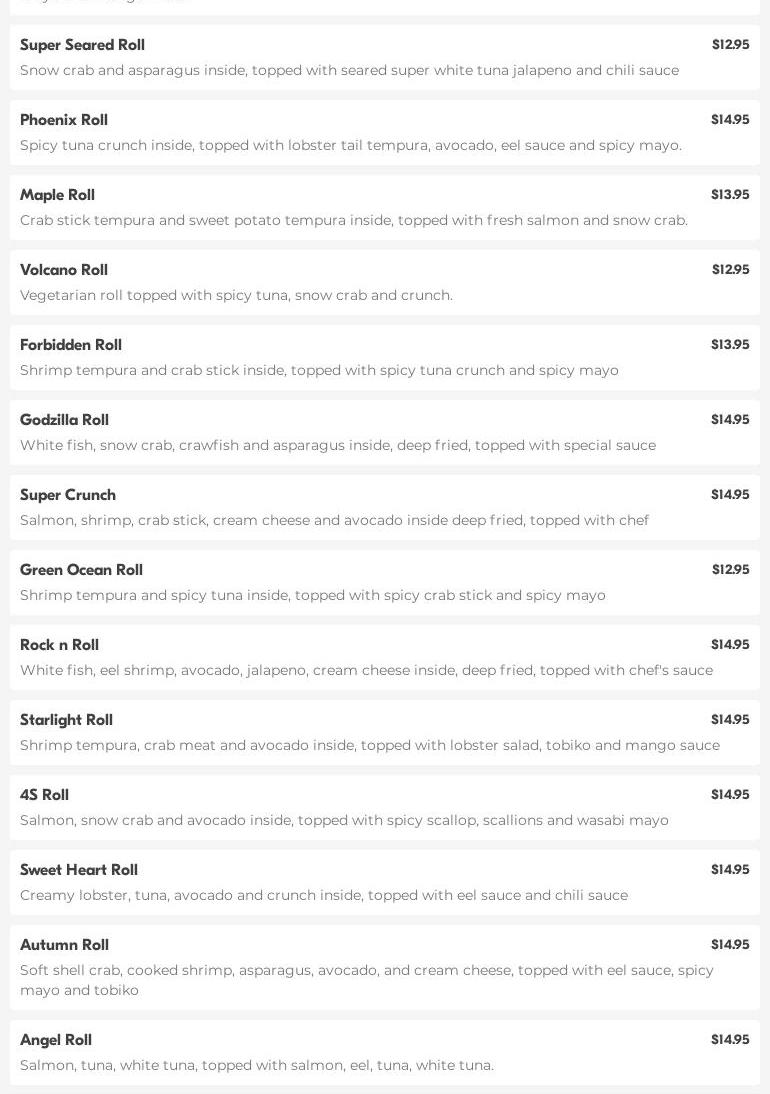770x1094 pixels.
Task: Click the Super Seared Roll $12.95 price
Action: (x=730, y=45)
